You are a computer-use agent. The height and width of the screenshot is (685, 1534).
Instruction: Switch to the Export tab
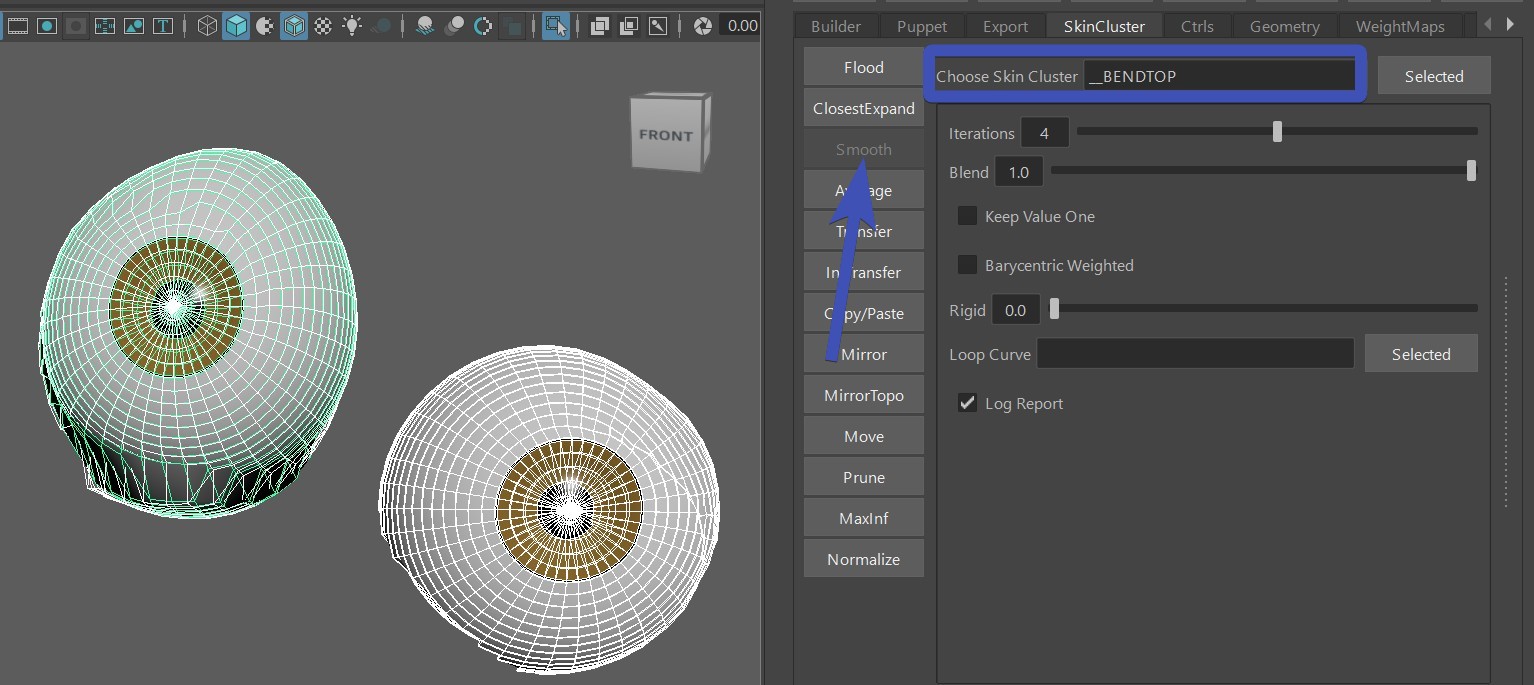[1005, 26]
